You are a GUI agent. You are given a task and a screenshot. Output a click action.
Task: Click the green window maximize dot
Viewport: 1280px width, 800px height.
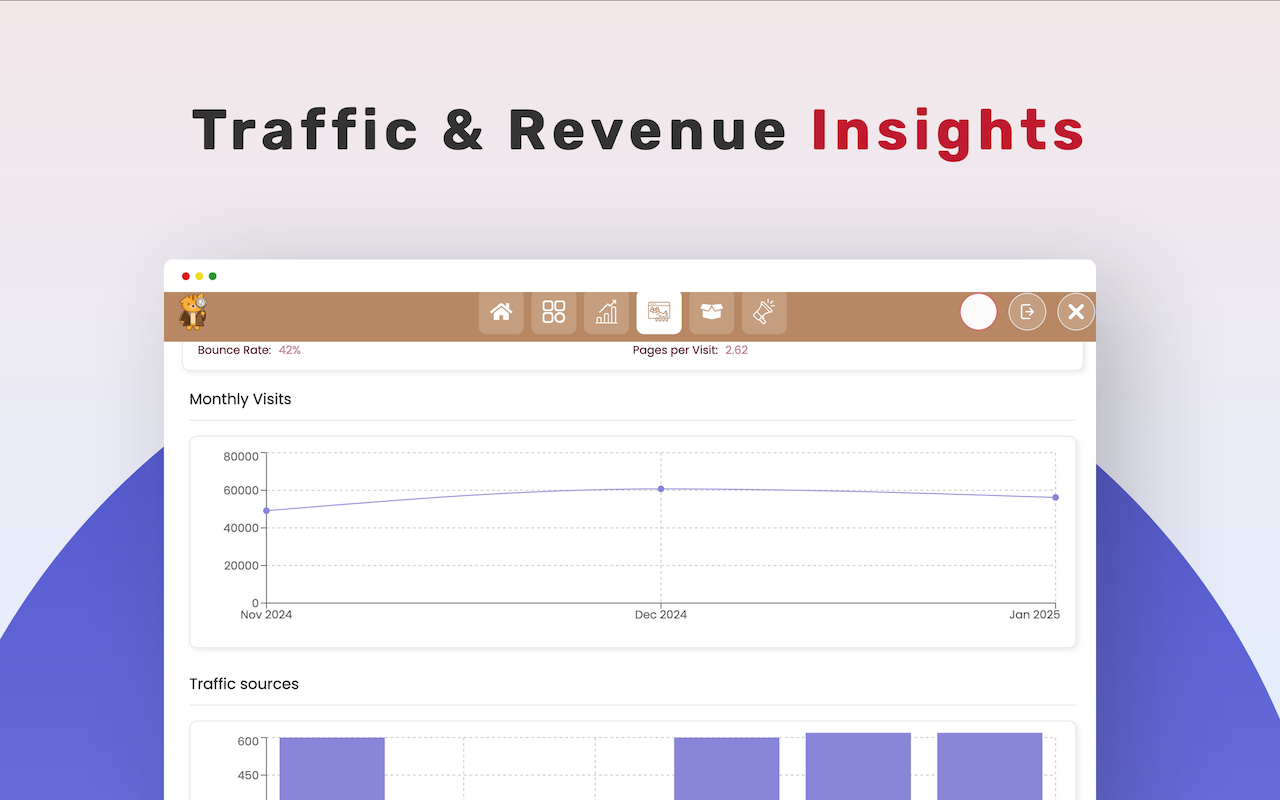pyautogui.click(x=212, y=276)
